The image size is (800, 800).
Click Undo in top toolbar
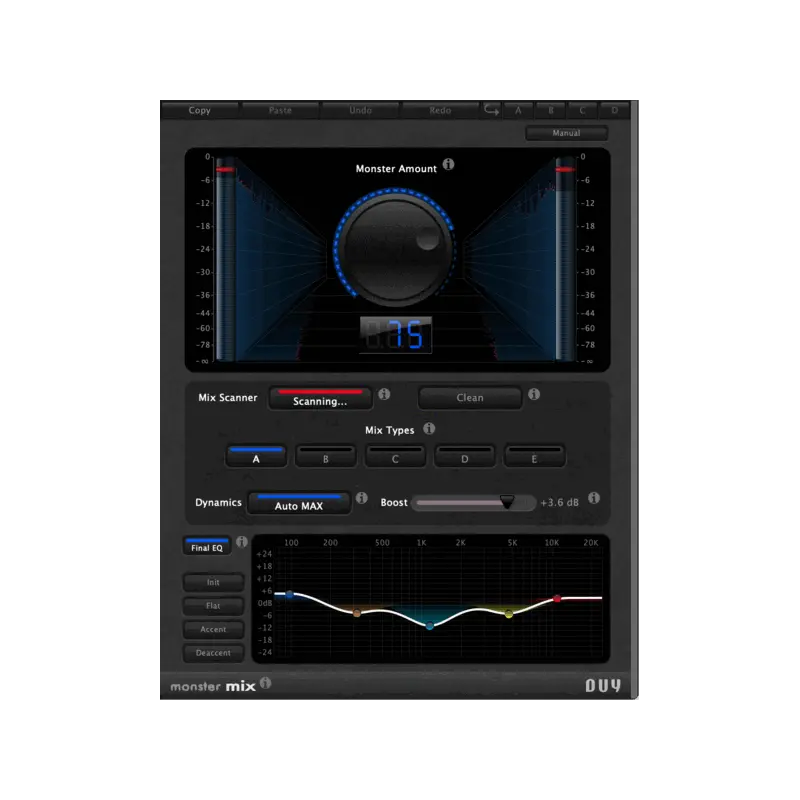point(360,110)
